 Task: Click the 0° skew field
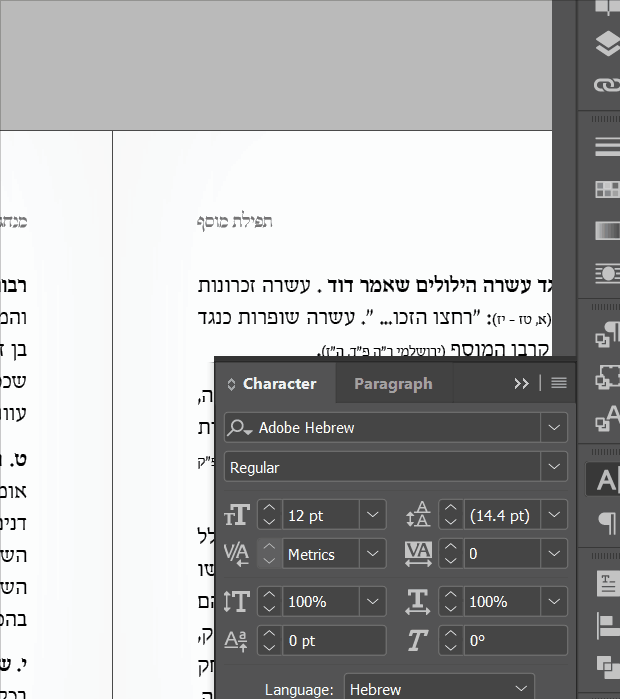point(516,641)
